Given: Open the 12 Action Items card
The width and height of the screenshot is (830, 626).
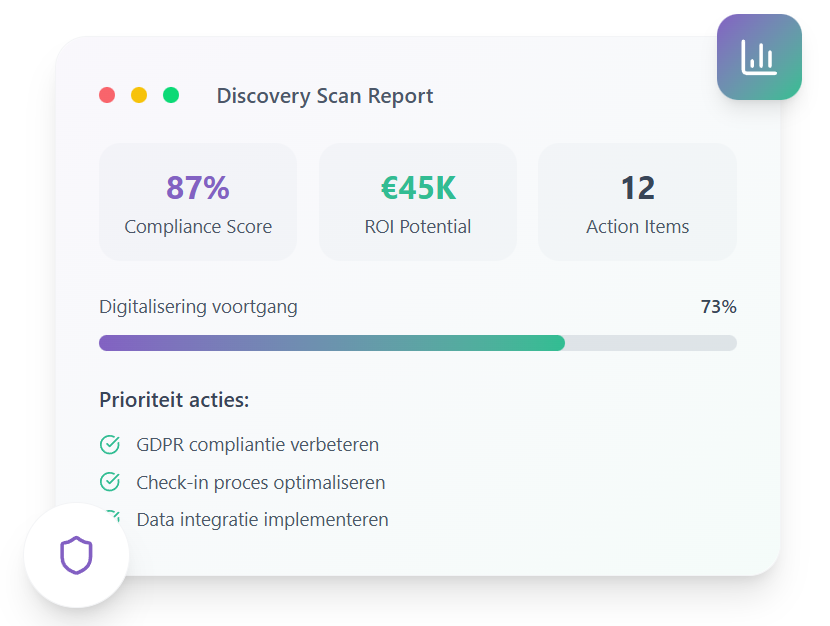Looking at the screenshot, I should click(637, 202).
